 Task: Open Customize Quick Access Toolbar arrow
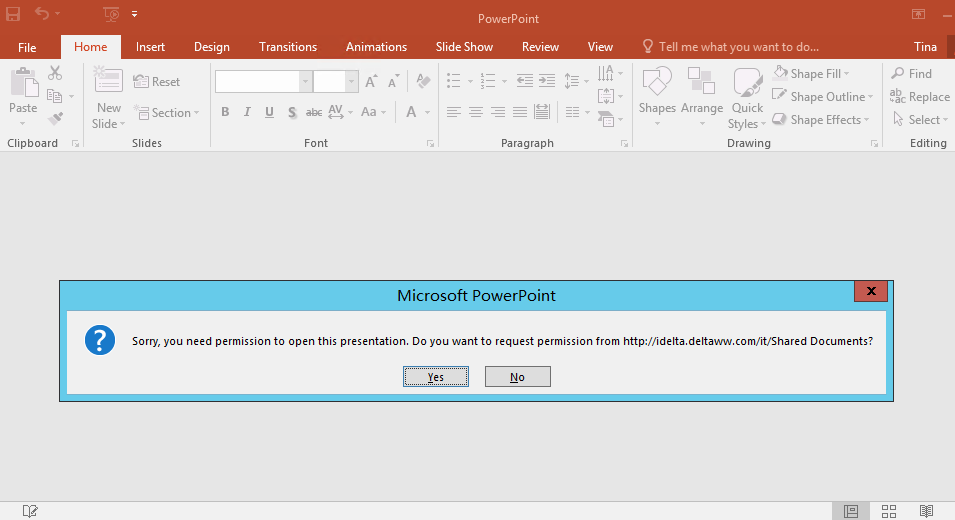pos(135,14)
